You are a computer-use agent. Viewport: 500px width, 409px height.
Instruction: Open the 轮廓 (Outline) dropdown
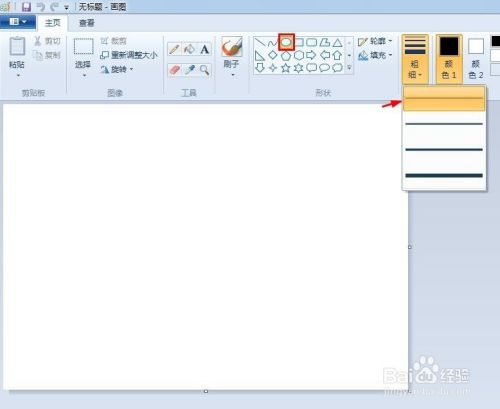coord(375,41)
